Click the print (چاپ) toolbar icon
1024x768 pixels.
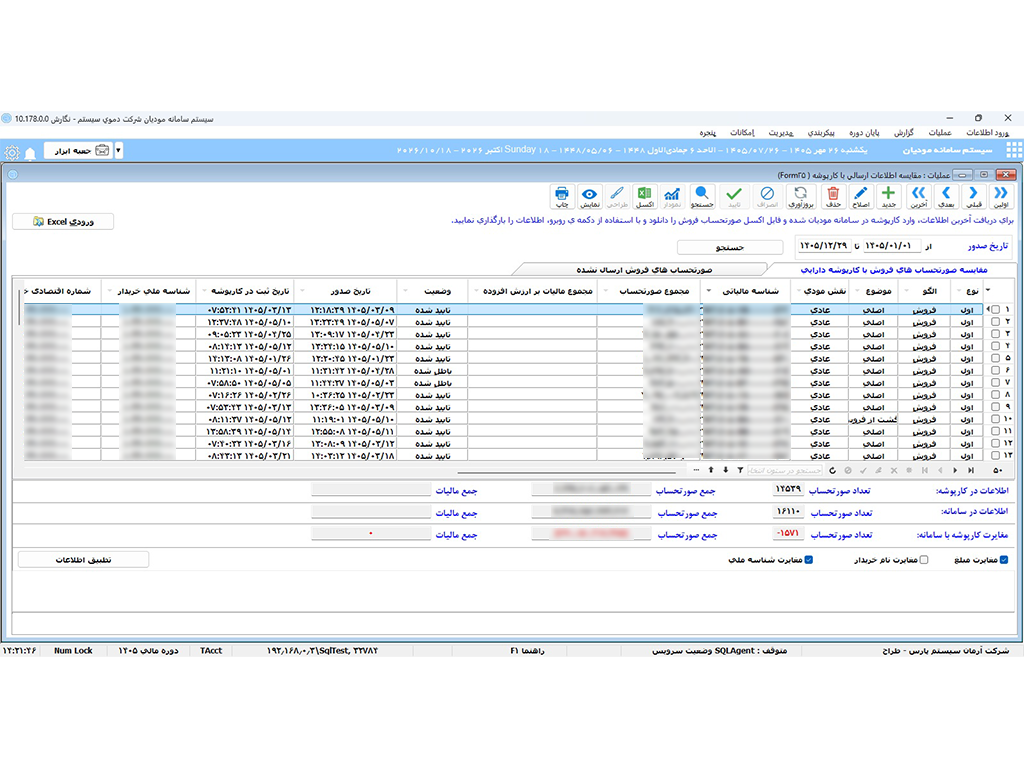click(x=561, y=196)
